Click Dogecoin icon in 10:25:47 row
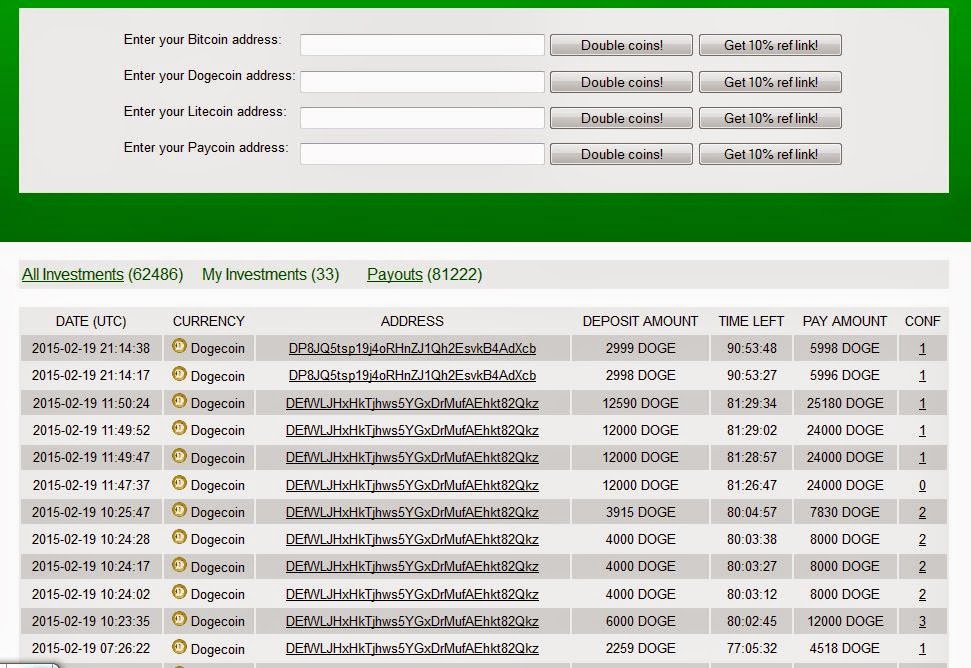This screenshot has width=971, height=668. coord(179,510)
